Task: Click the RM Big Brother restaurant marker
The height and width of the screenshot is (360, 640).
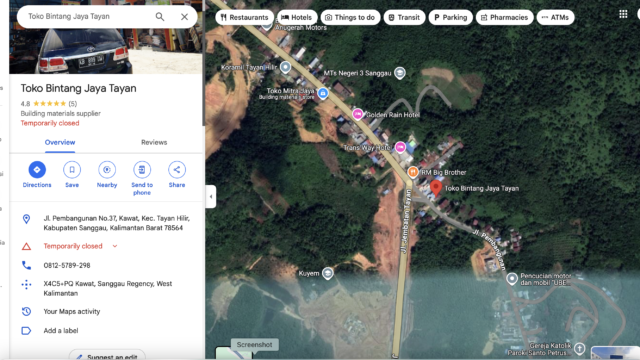Action: 413,172
